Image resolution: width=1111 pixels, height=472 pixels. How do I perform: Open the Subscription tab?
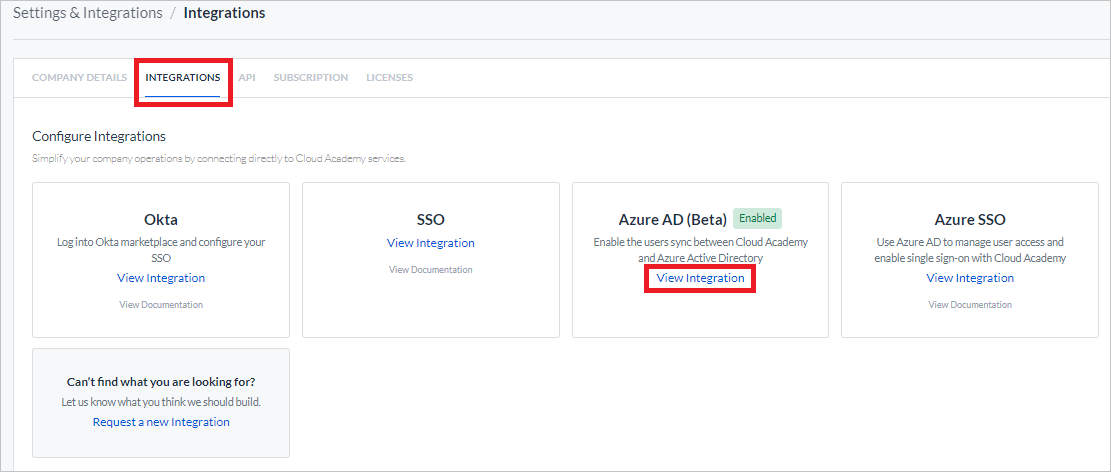pyautogui.click(x=311, y=77)
